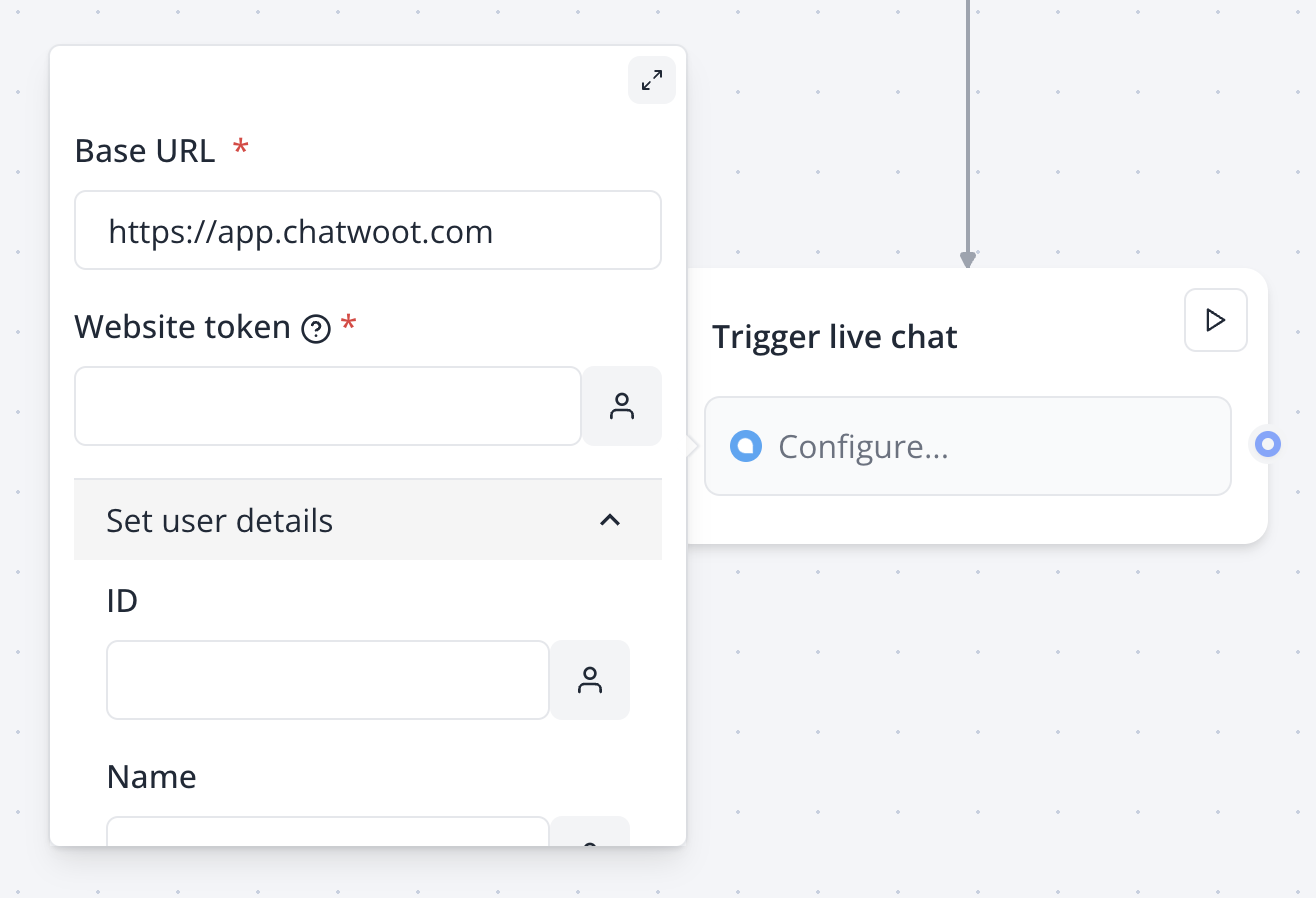This screenshot has height=898, width=1316.
Task: Focus the Base URL input field
Action: tap(368, 230)
